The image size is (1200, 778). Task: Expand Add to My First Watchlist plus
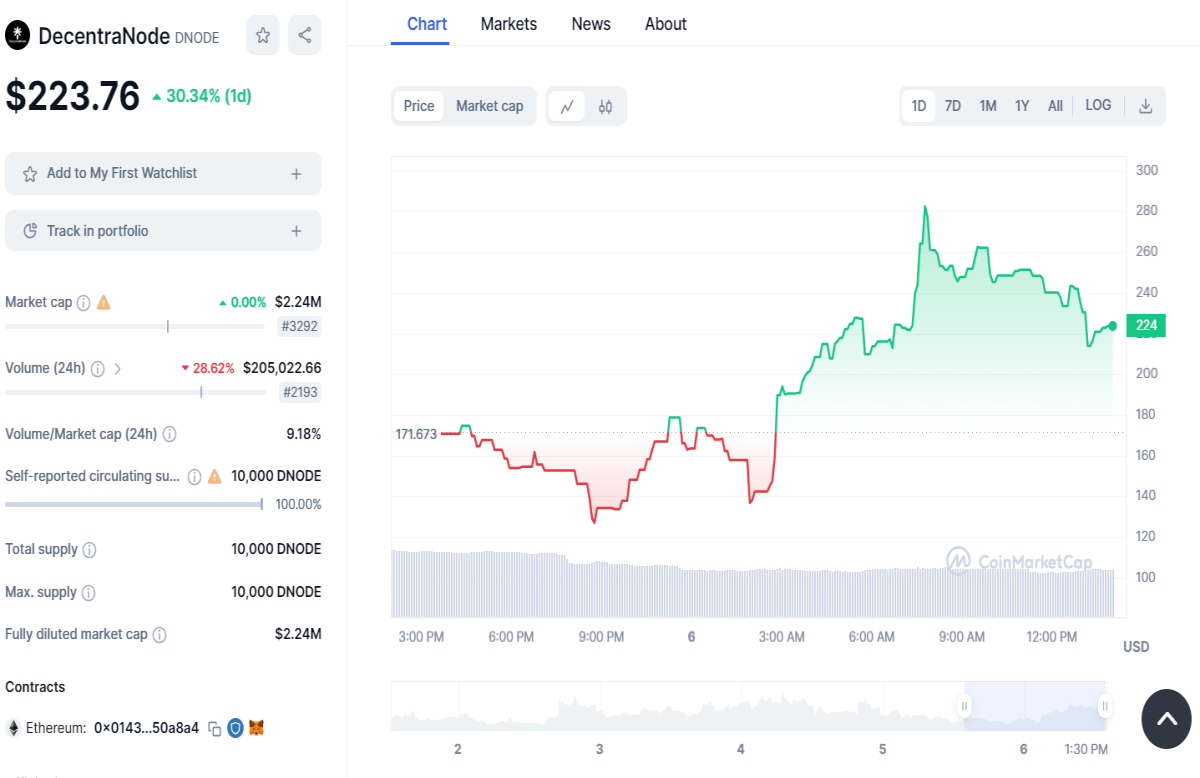click(296, 174)
